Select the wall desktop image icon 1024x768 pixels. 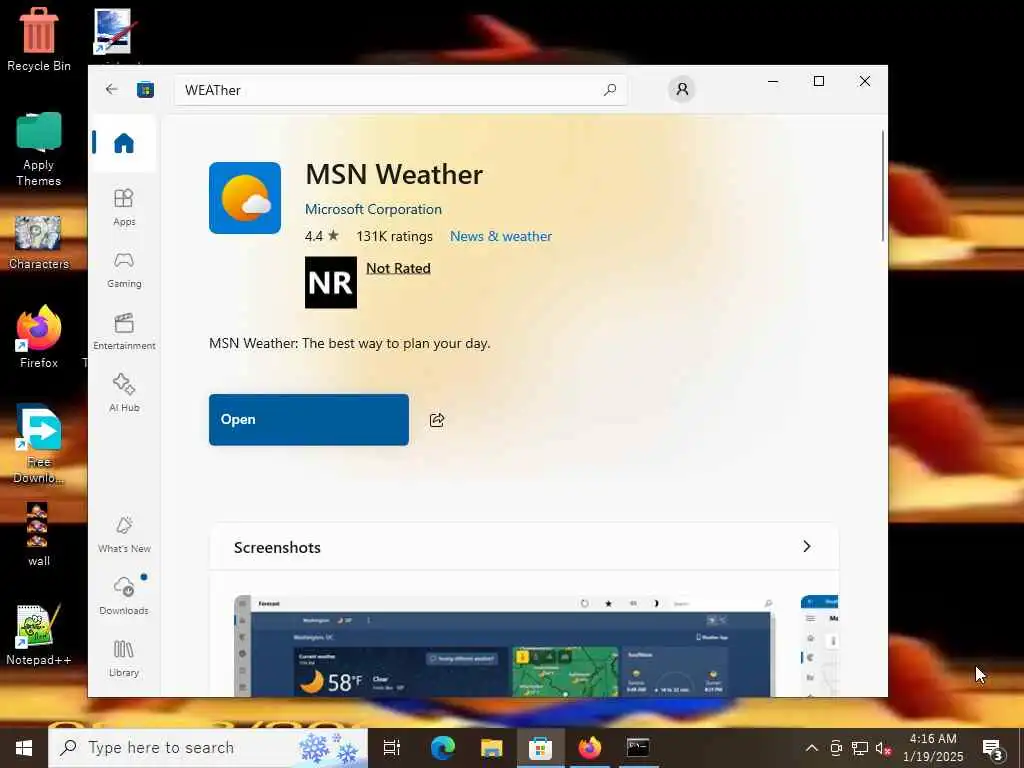[38, 534]
